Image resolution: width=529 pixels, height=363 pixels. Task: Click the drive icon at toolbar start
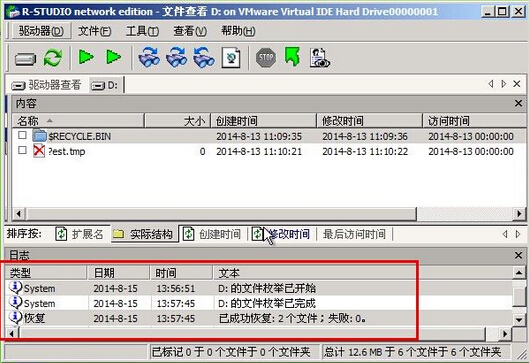point(25,59)
